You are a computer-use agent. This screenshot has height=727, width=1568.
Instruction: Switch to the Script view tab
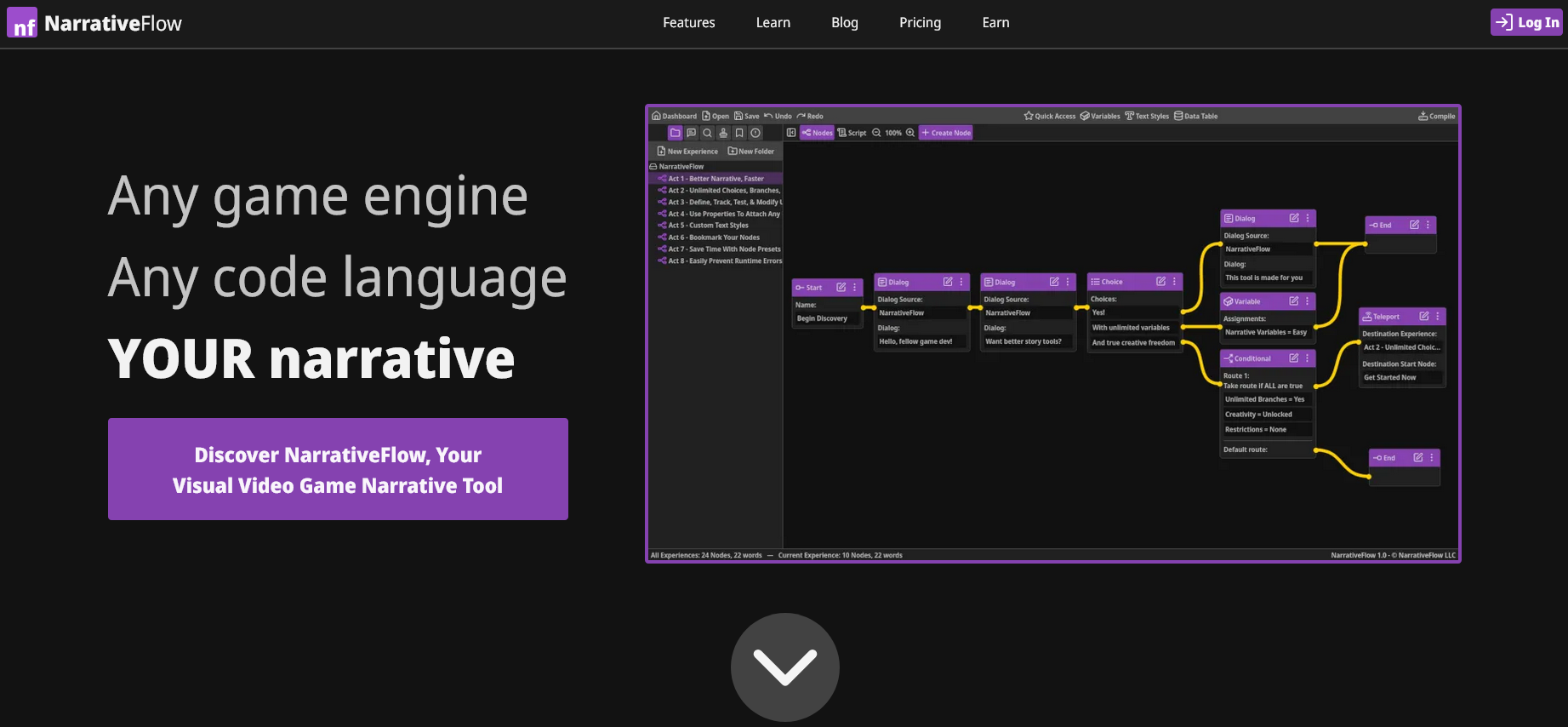[852, 133]
